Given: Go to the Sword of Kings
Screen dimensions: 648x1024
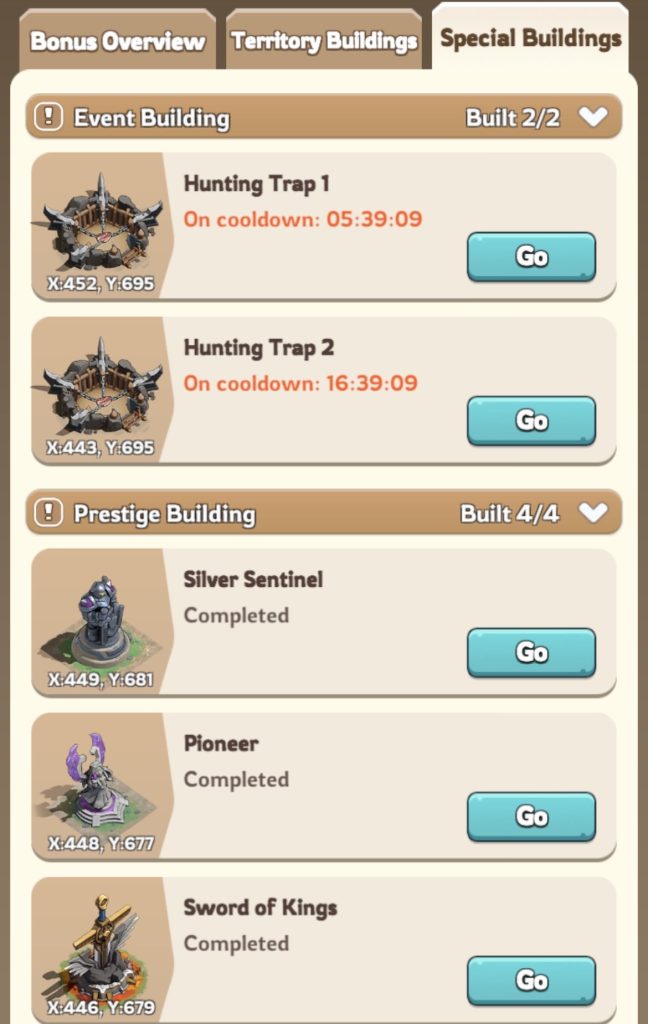Looking at the screenshot, I should click(531, 980).
